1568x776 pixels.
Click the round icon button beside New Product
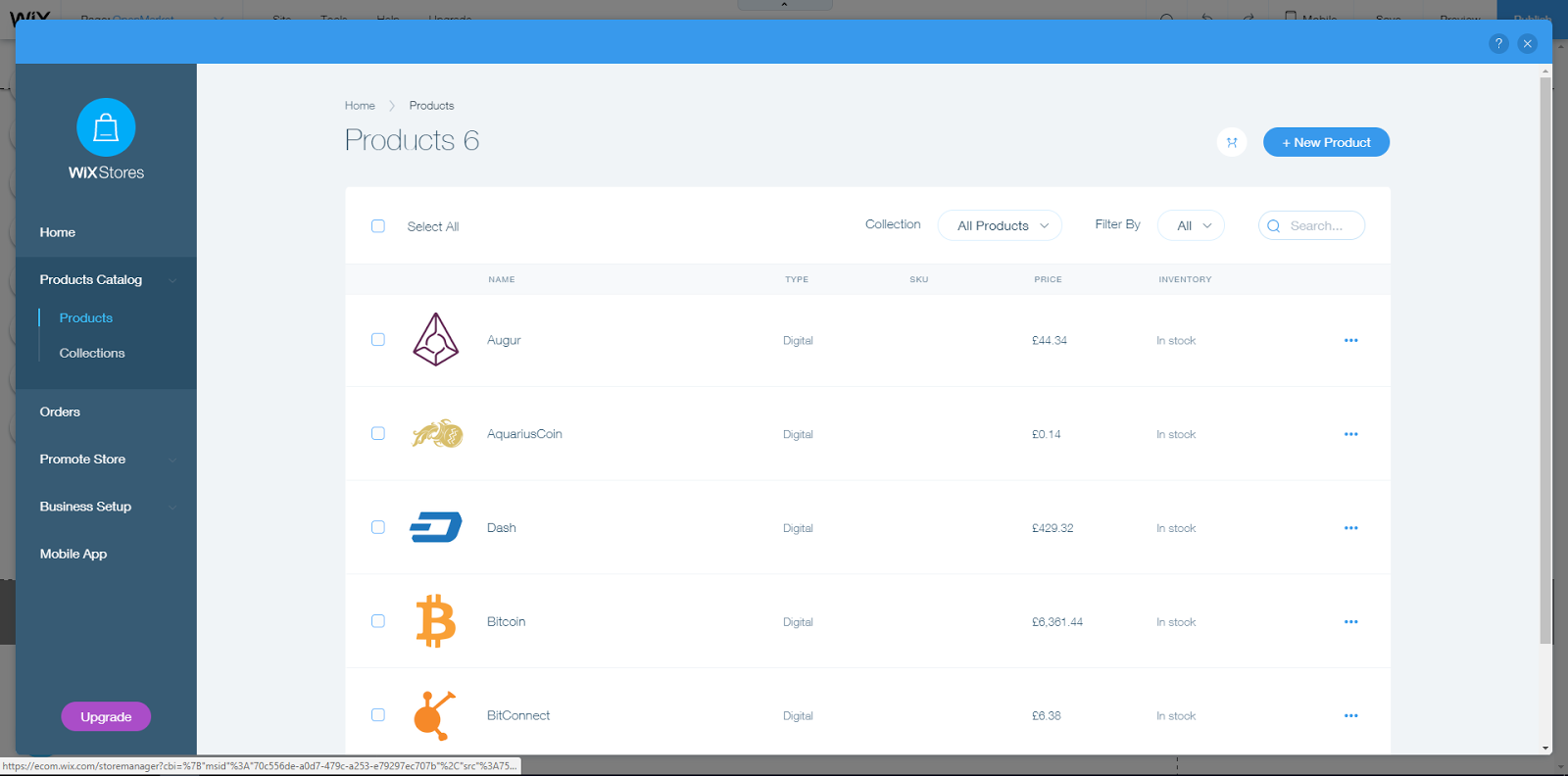pos(1232,142)
